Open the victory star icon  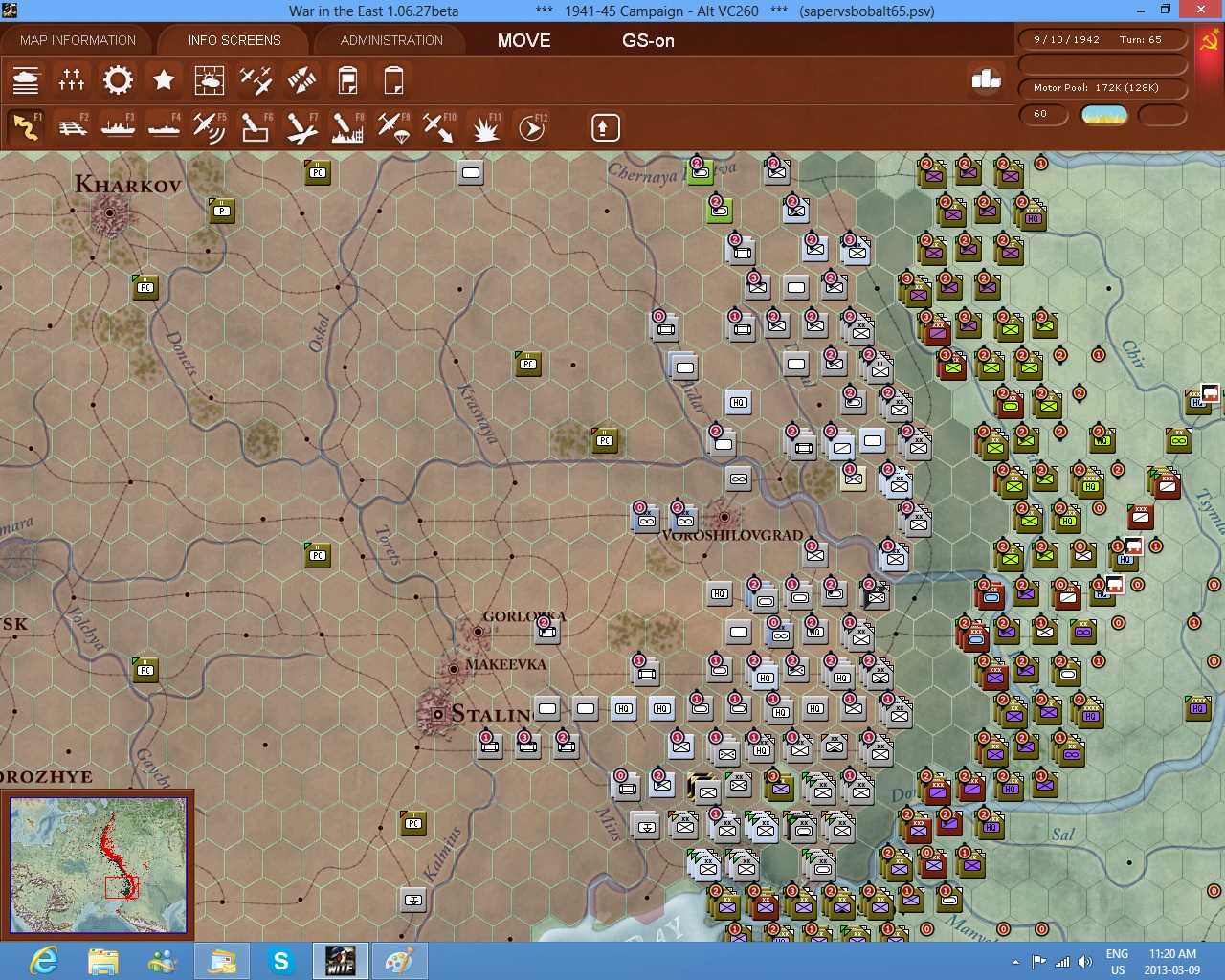pyautogui.click(x=164, y=80)
